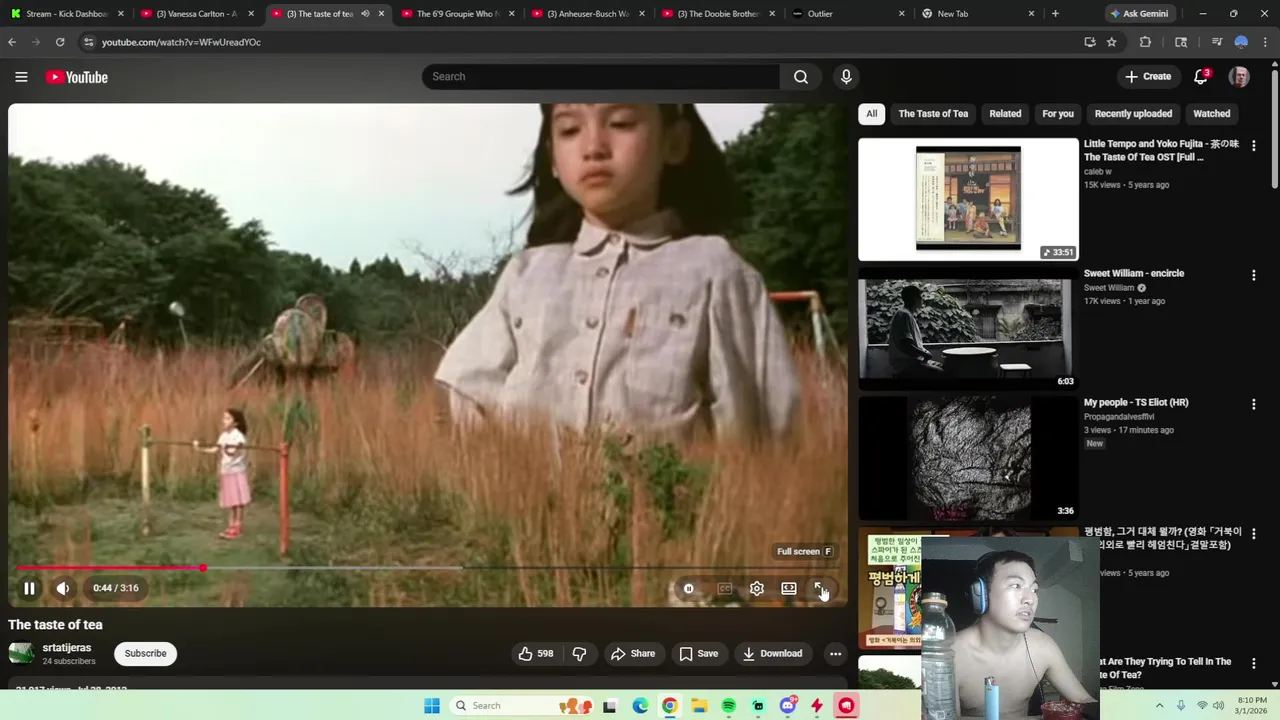Click the address bar URL
This screenshot has width=1280, height=720.
coord(181,42)
